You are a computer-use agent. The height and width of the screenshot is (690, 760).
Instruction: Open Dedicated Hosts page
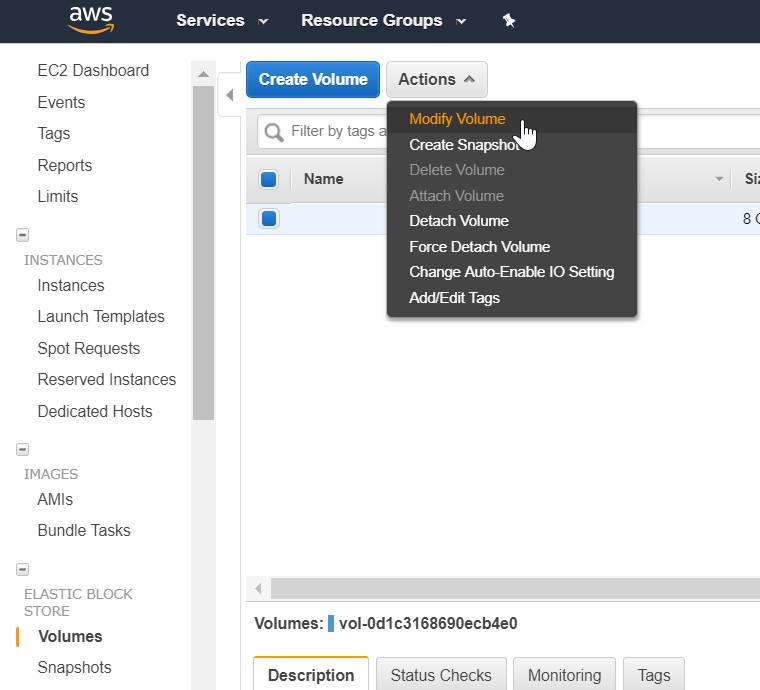point(95,412)
